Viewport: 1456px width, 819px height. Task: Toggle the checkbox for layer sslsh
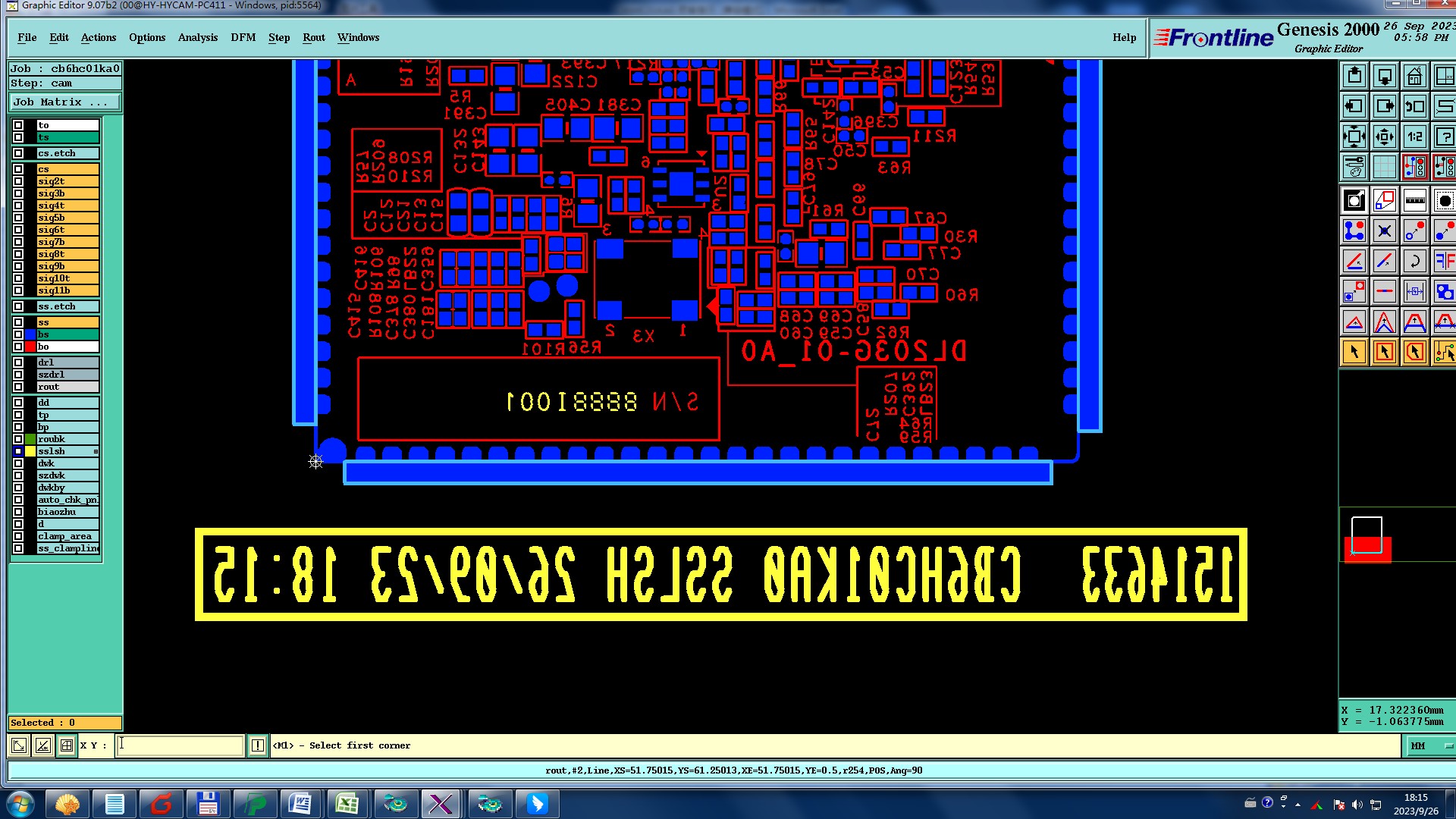(18, 451)
